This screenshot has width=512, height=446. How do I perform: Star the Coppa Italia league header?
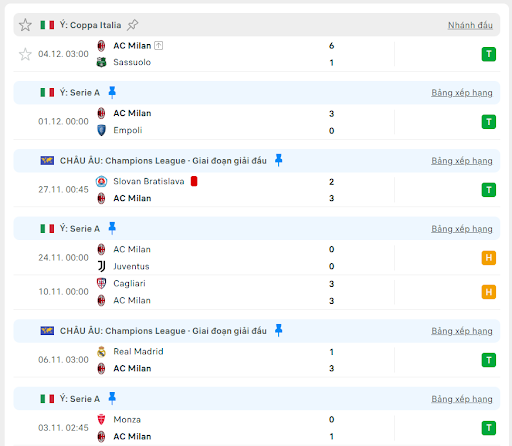click(25, 25)
